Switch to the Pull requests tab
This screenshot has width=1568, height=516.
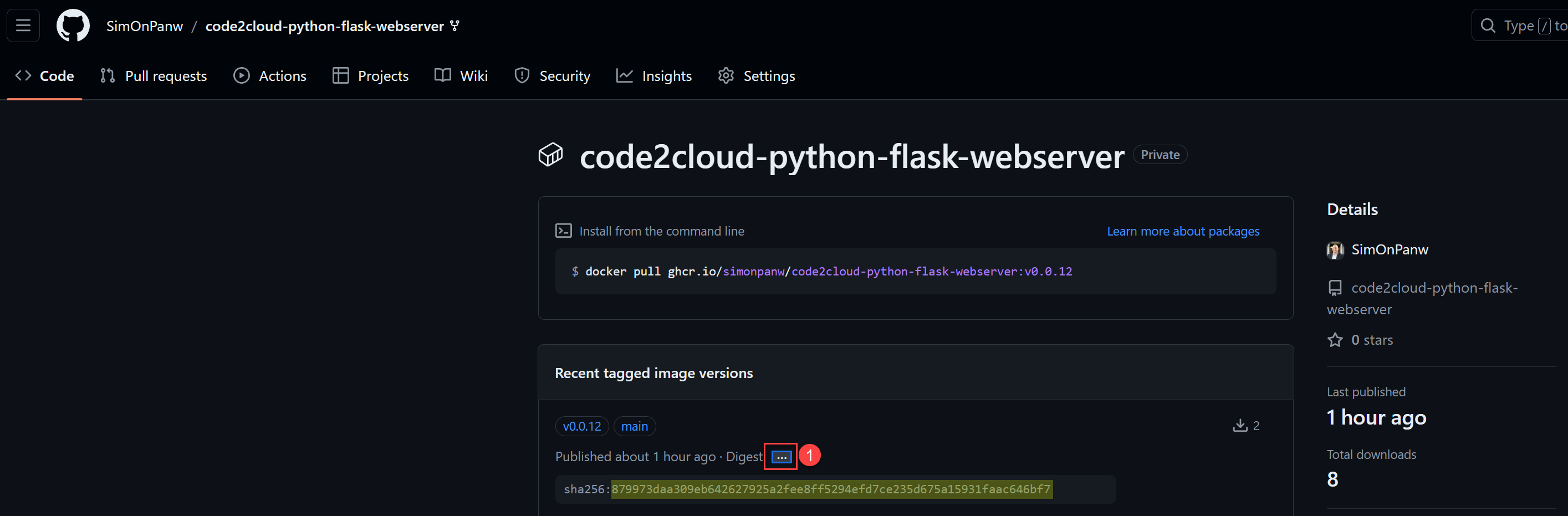[154, 76]
